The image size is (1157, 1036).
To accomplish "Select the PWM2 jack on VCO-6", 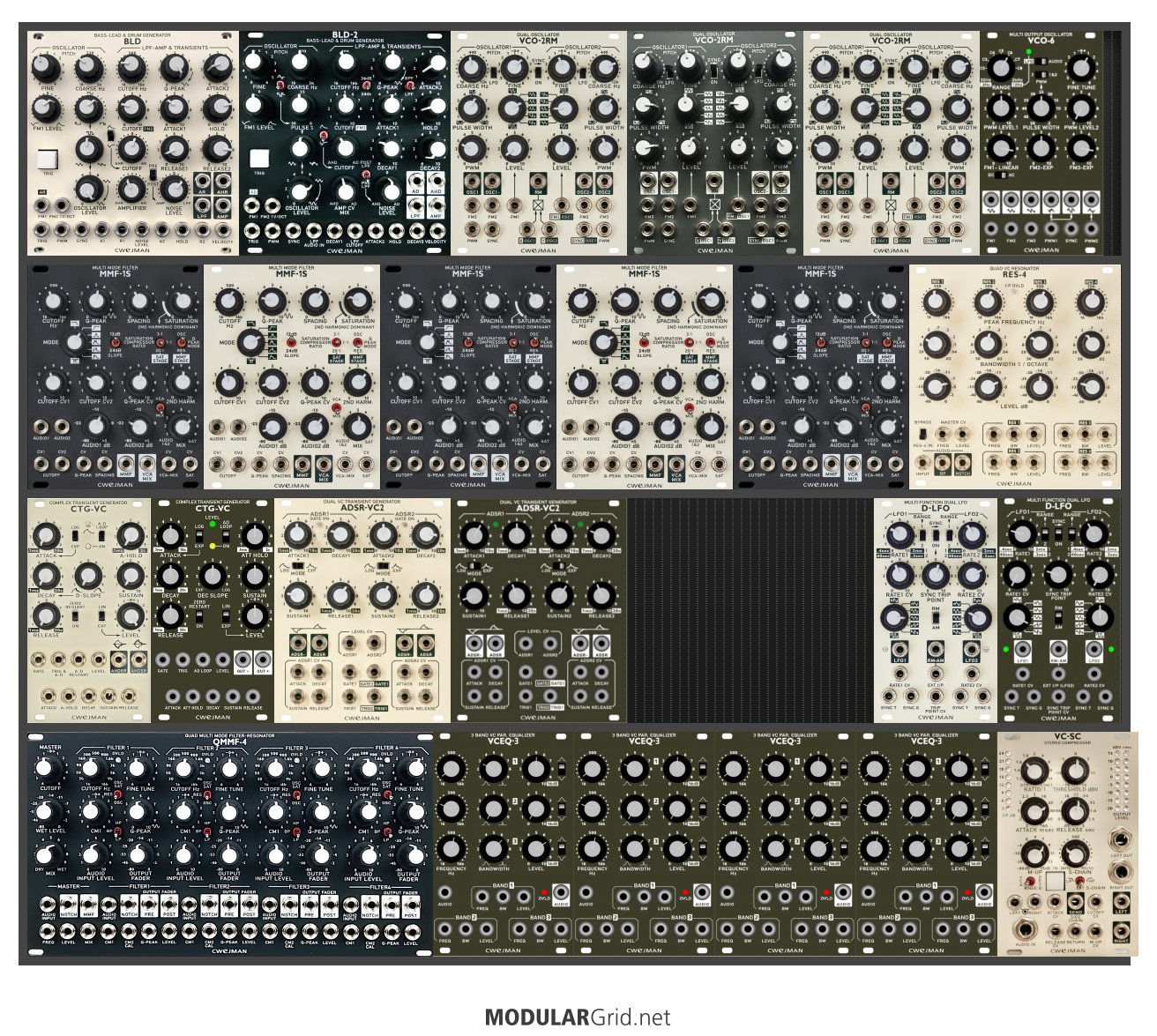I will tap(1091, 227).
